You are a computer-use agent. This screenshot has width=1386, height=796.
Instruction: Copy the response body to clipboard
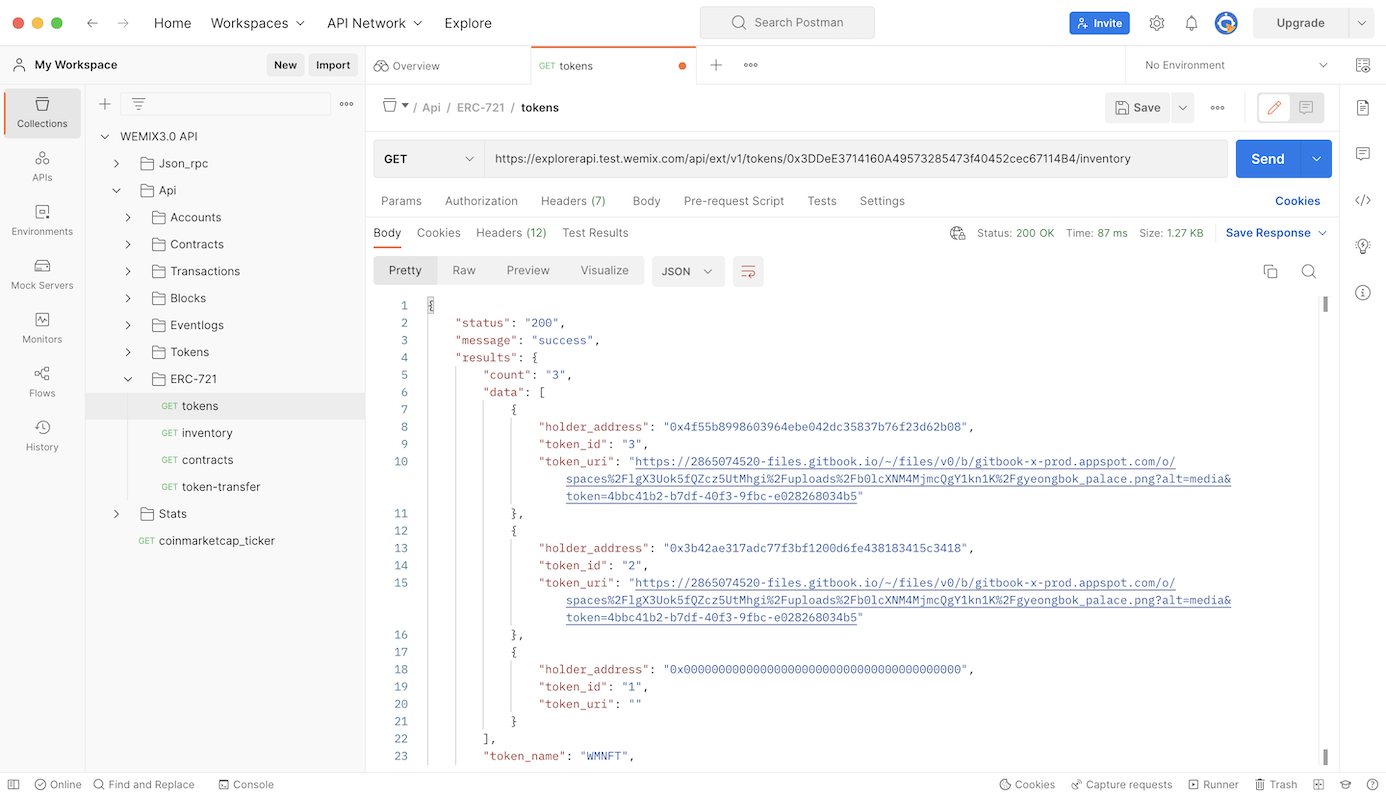(x=1270, y=271)
